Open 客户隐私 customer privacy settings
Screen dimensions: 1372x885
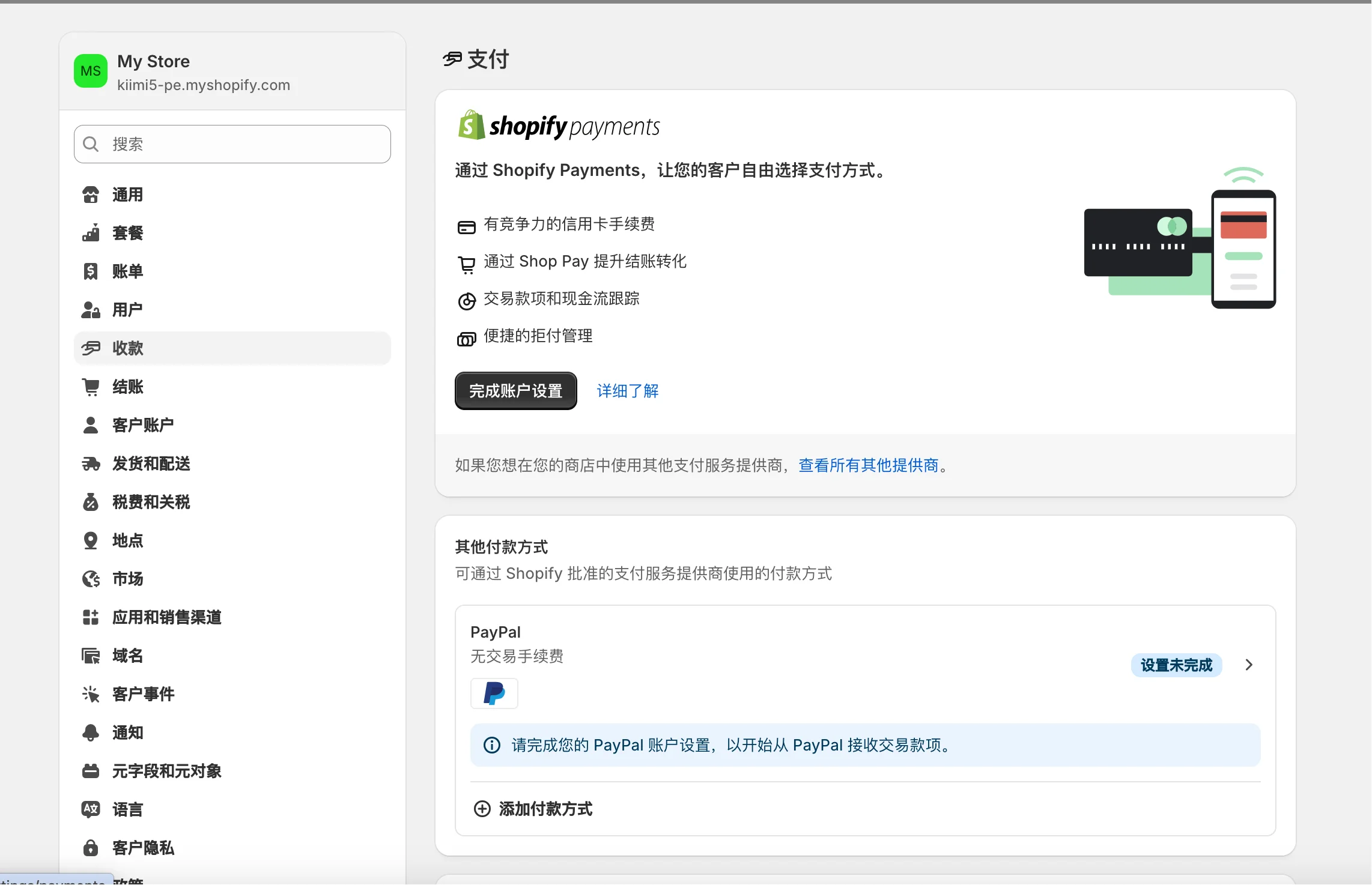(x=232, y=848)
